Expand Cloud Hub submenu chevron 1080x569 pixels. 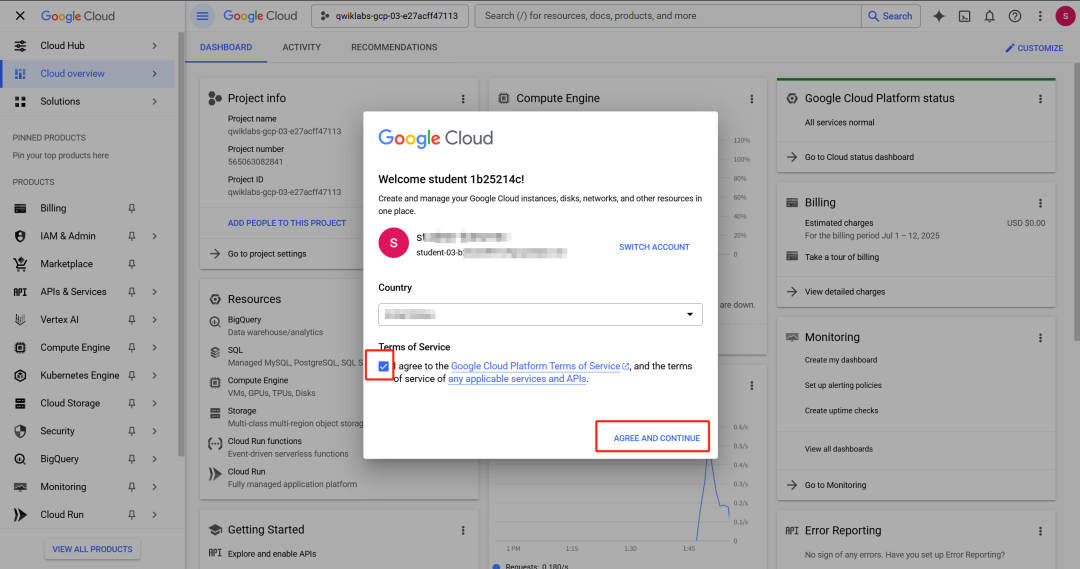pos(154,45)
